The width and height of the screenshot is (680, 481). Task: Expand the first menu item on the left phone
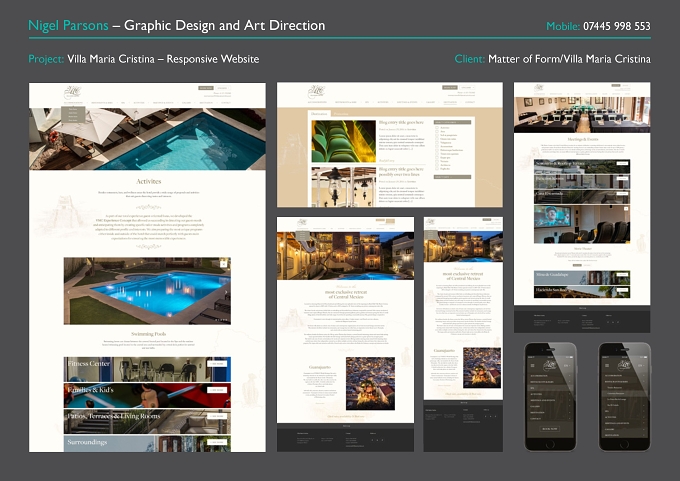pyautogui.click(x=549, y=376)
